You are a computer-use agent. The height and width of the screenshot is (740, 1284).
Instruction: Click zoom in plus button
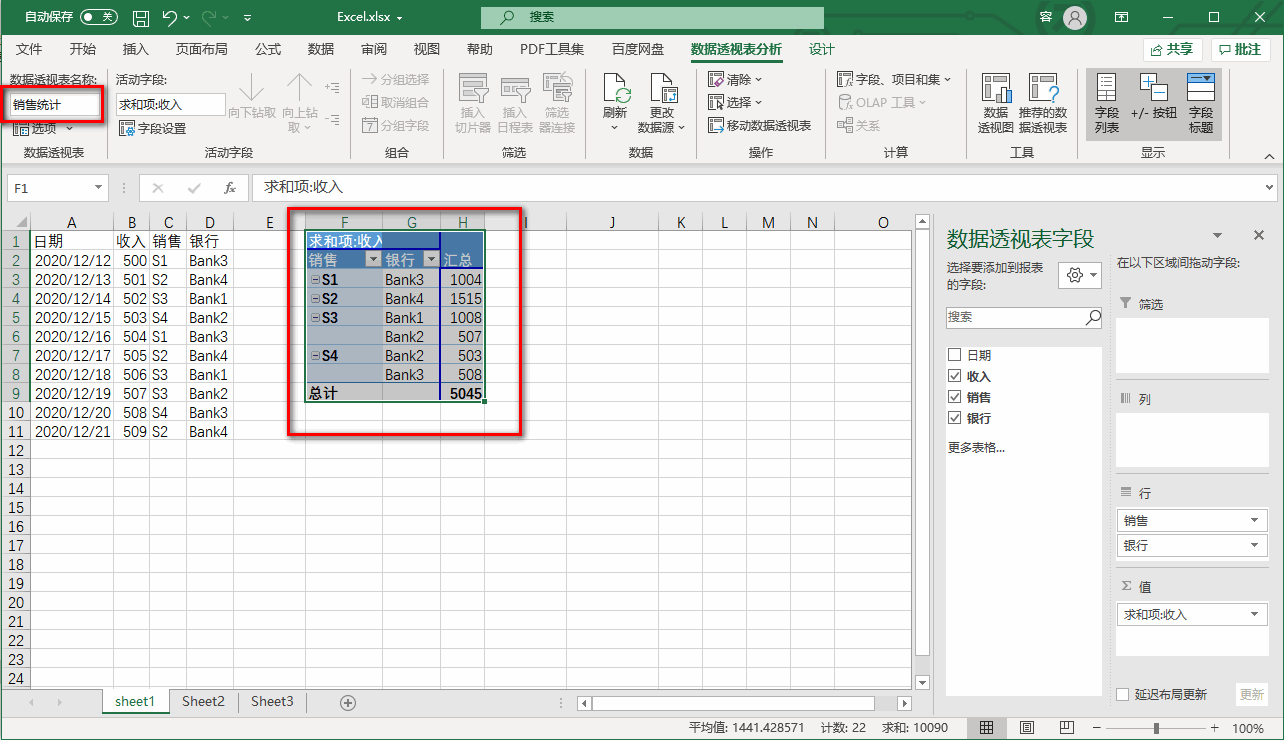coord(1215,728)
